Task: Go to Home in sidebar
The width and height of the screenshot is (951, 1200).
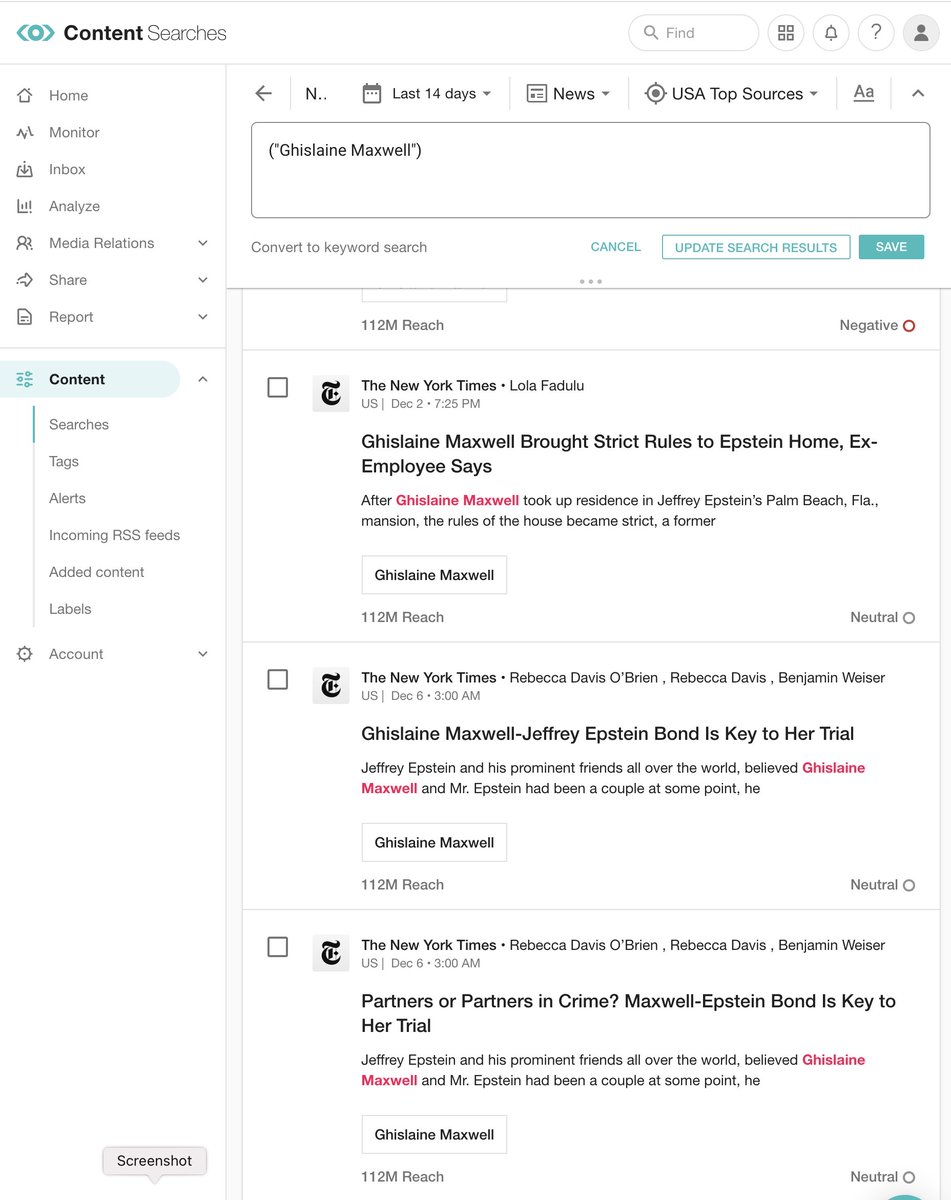Action: tap(68, 95)
